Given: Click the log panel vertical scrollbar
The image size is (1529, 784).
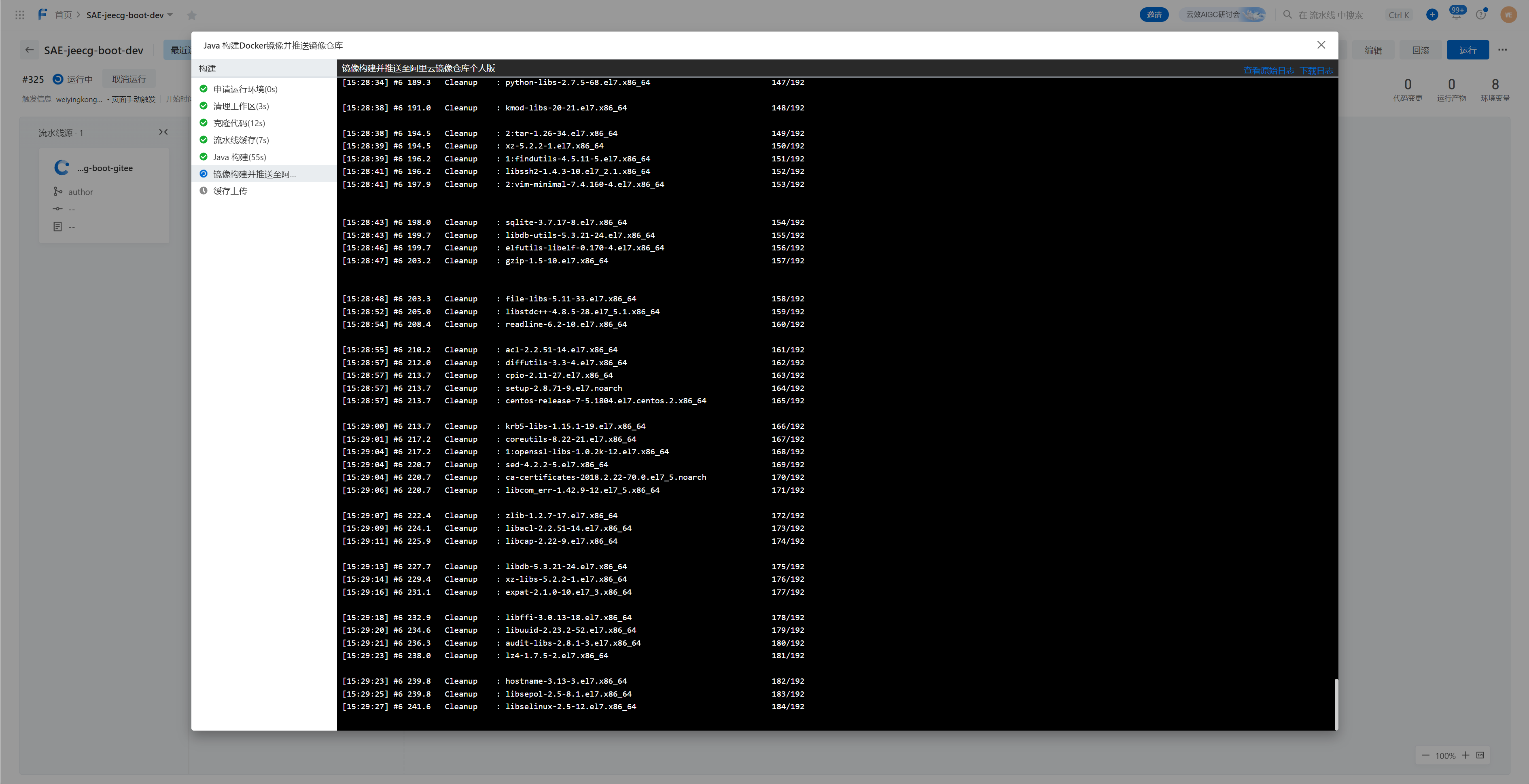Looking at the screenshot, I should pyautogui.click(x=1336, y=704).
